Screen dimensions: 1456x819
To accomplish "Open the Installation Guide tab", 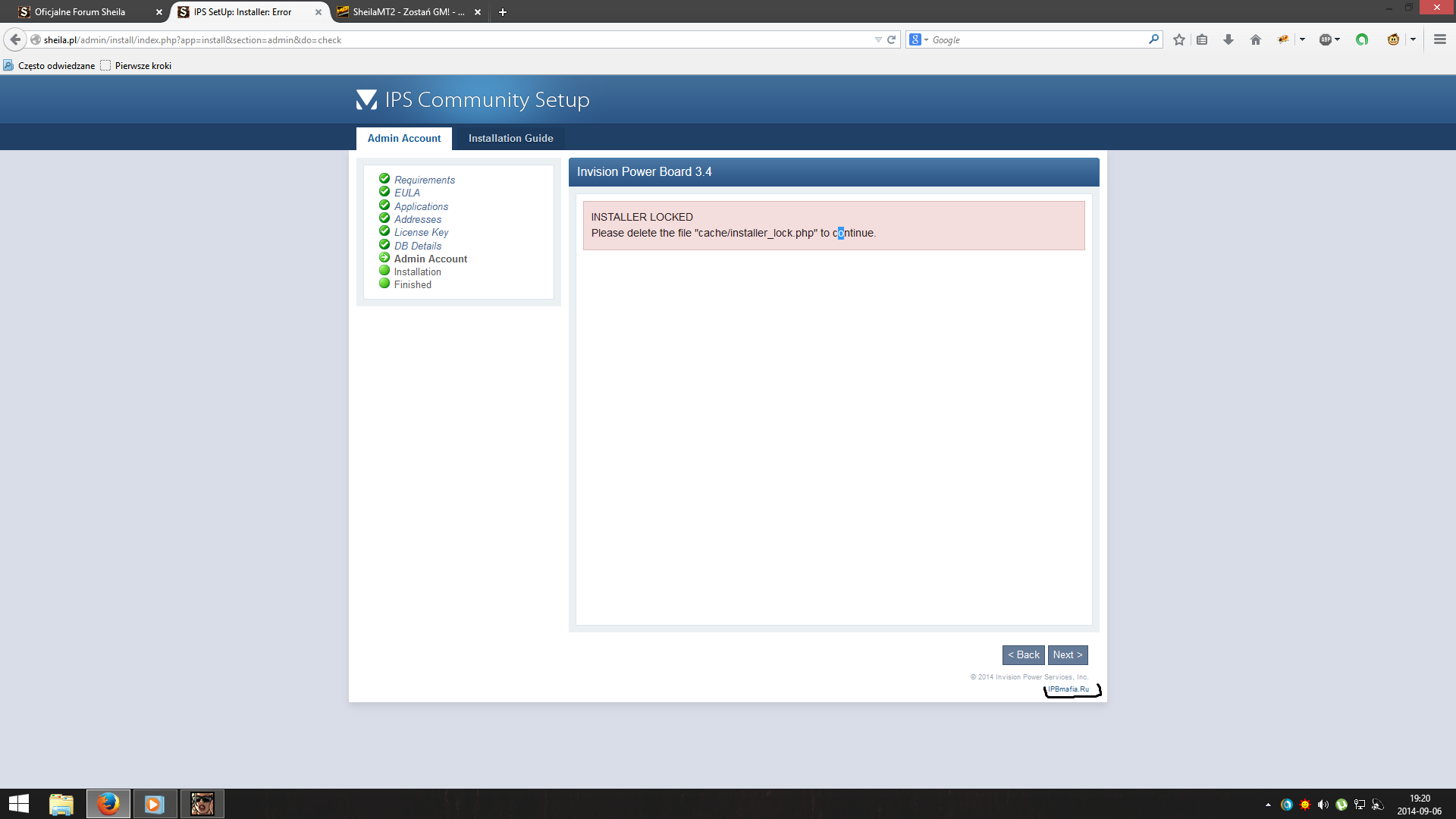I will tap(511, 138).
